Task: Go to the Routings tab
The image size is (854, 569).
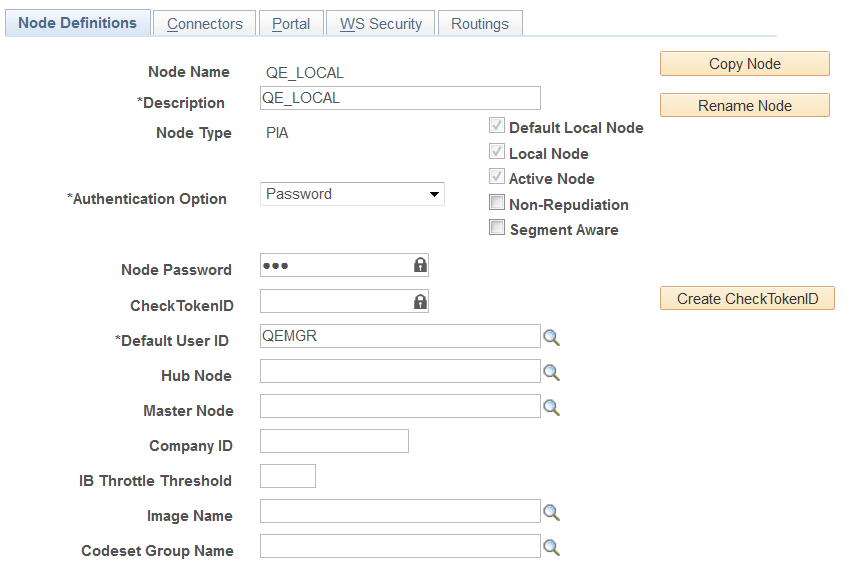Action: [480, 24]
